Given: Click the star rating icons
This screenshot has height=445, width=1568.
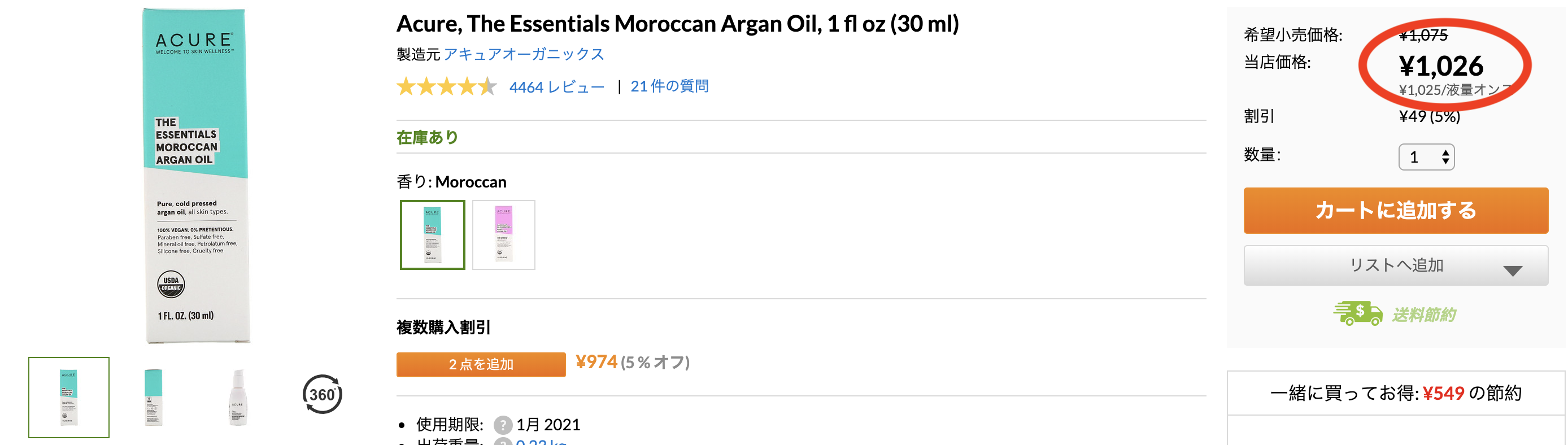Looking at the screenshot, I should 447,86.
